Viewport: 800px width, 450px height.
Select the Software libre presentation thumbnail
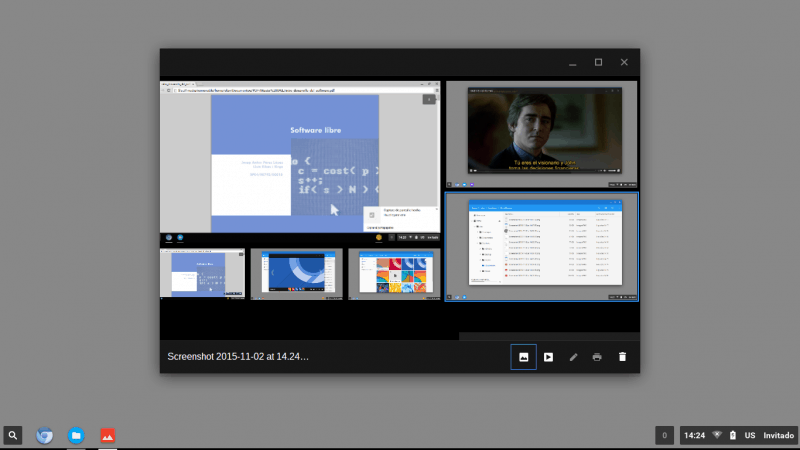click(x=300, y=162)
